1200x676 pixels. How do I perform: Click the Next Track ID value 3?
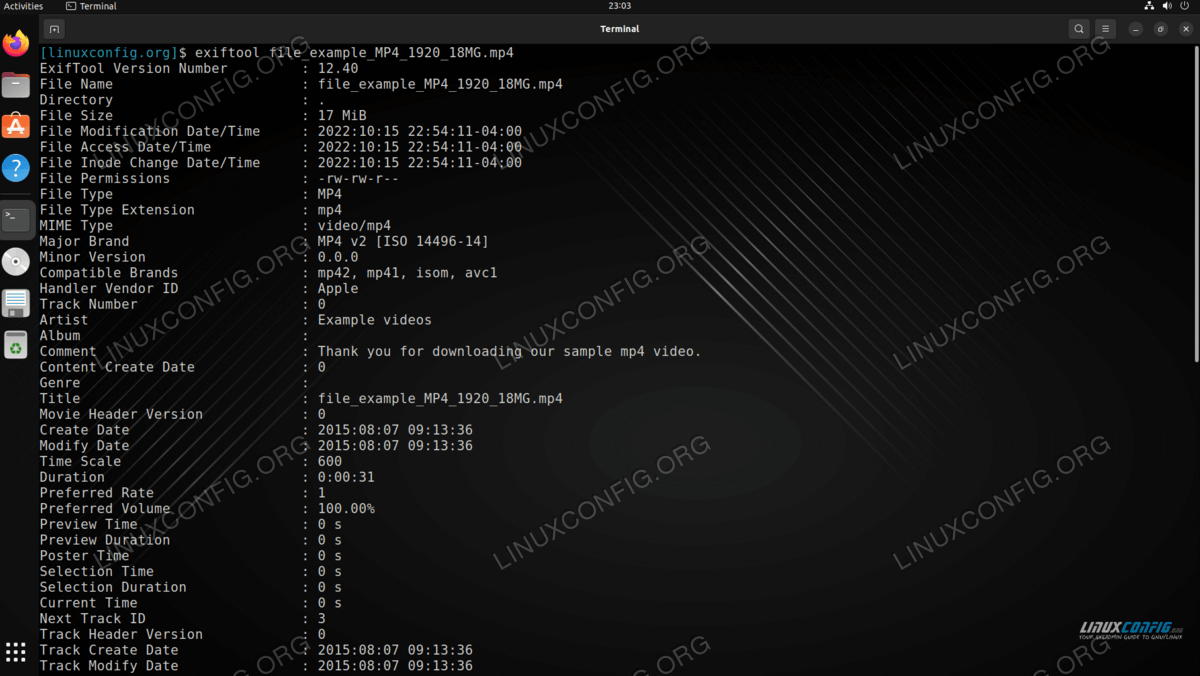322,618
